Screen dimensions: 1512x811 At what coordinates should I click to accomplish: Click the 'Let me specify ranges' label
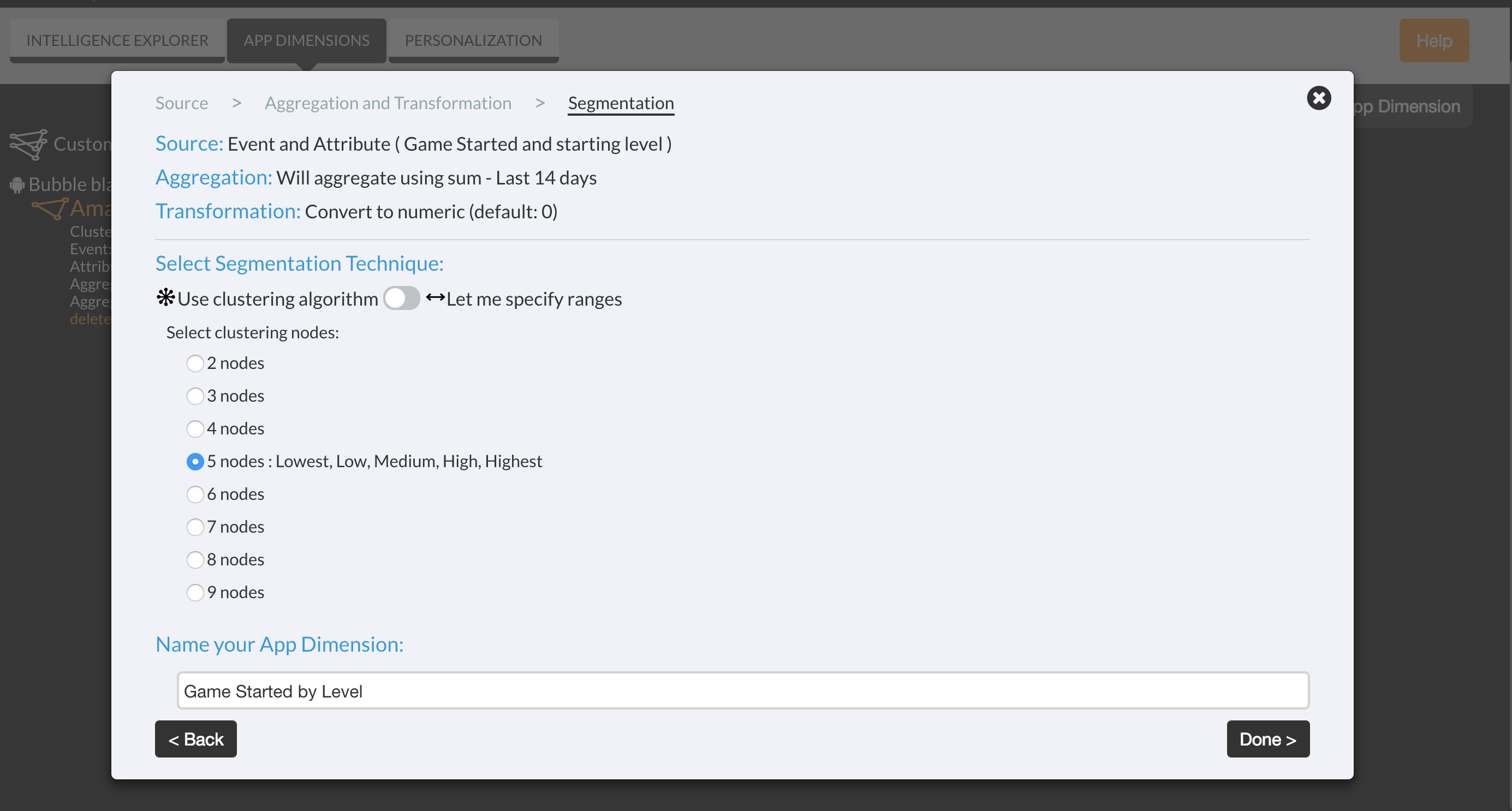pyautogui.click(x=534, y=299)
